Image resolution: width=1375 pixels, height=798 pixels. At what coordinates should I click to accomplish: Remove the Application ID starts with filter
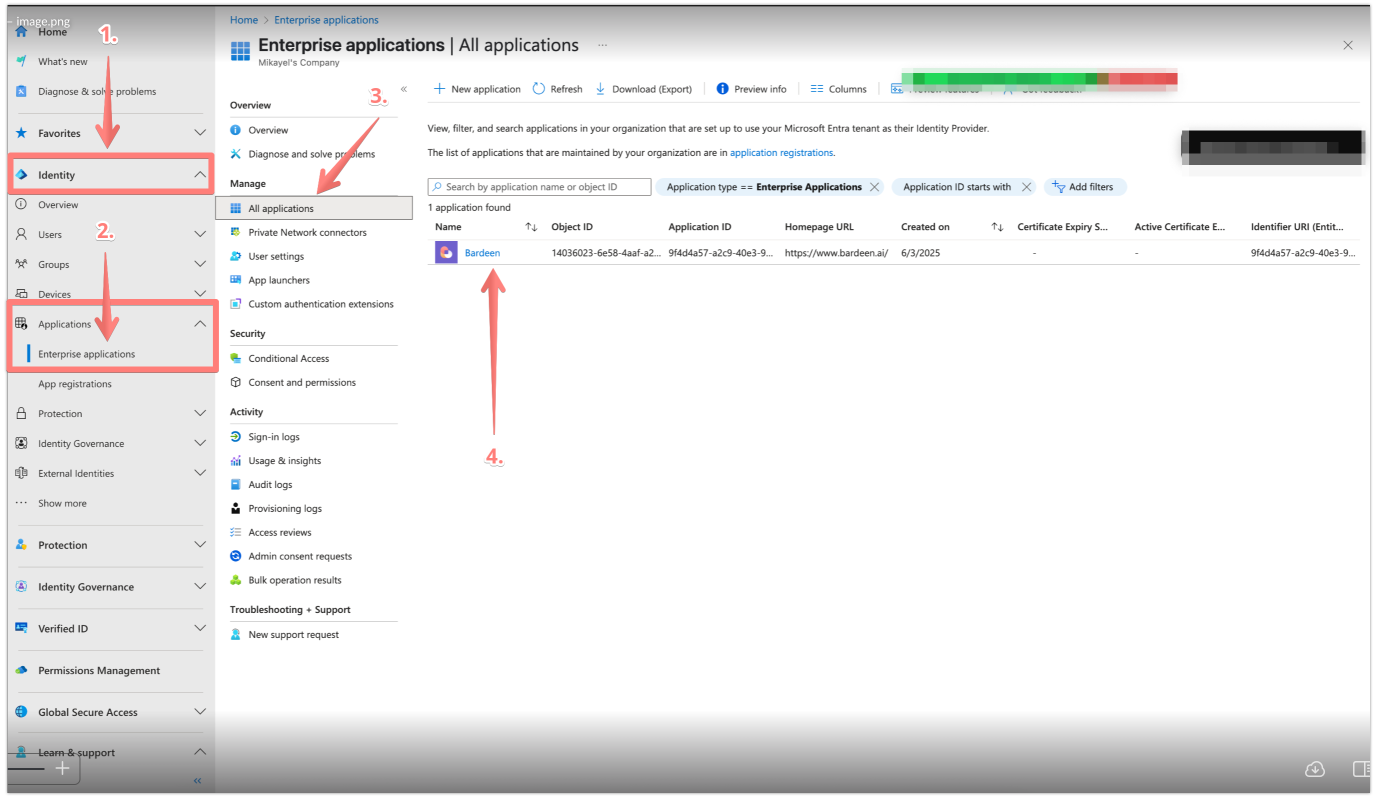[1026, 187]
